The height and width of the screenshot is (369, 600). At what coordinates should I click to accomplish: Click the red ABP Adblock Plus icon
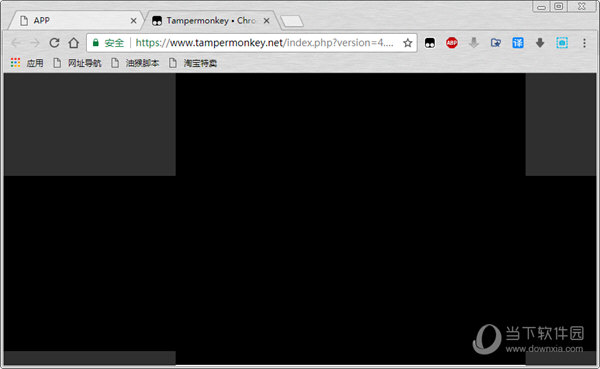click(452, 42)
